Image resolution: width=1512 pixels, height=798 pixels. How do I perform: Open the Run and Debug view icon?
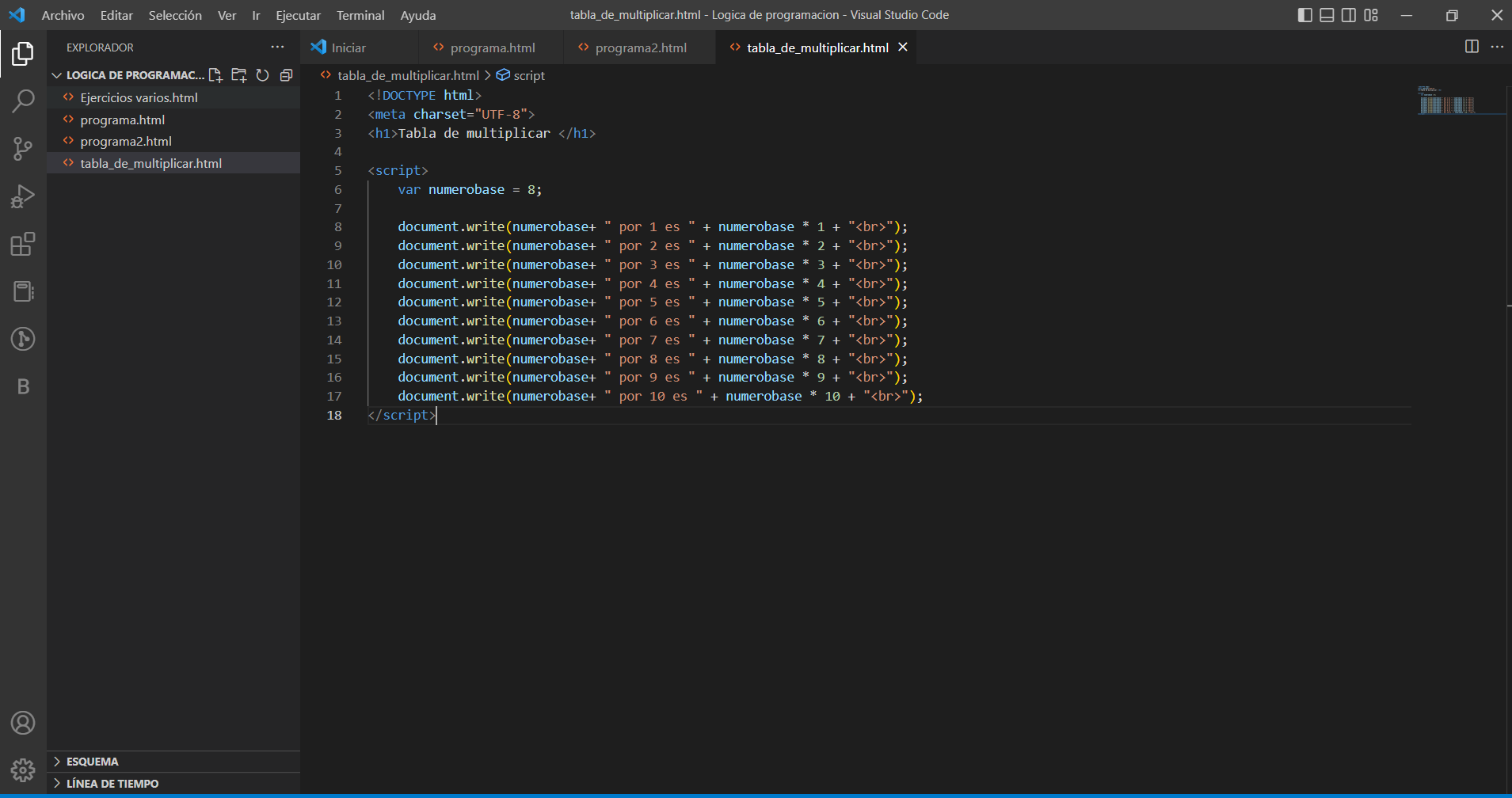click(x=23, y=196)
